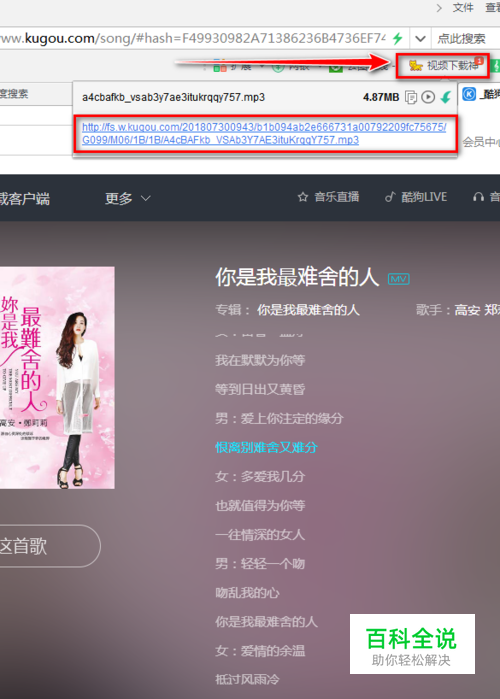Click the MV badge beside the song title

point(398,279)
